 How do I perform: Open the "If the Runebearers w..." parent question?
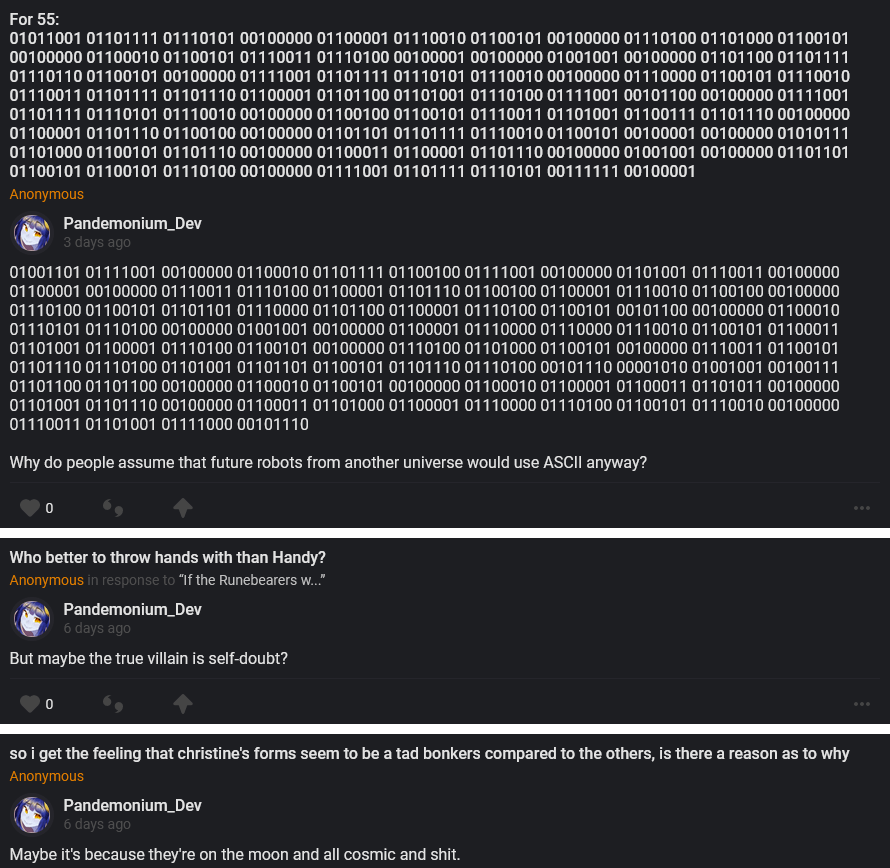point(251,581)
